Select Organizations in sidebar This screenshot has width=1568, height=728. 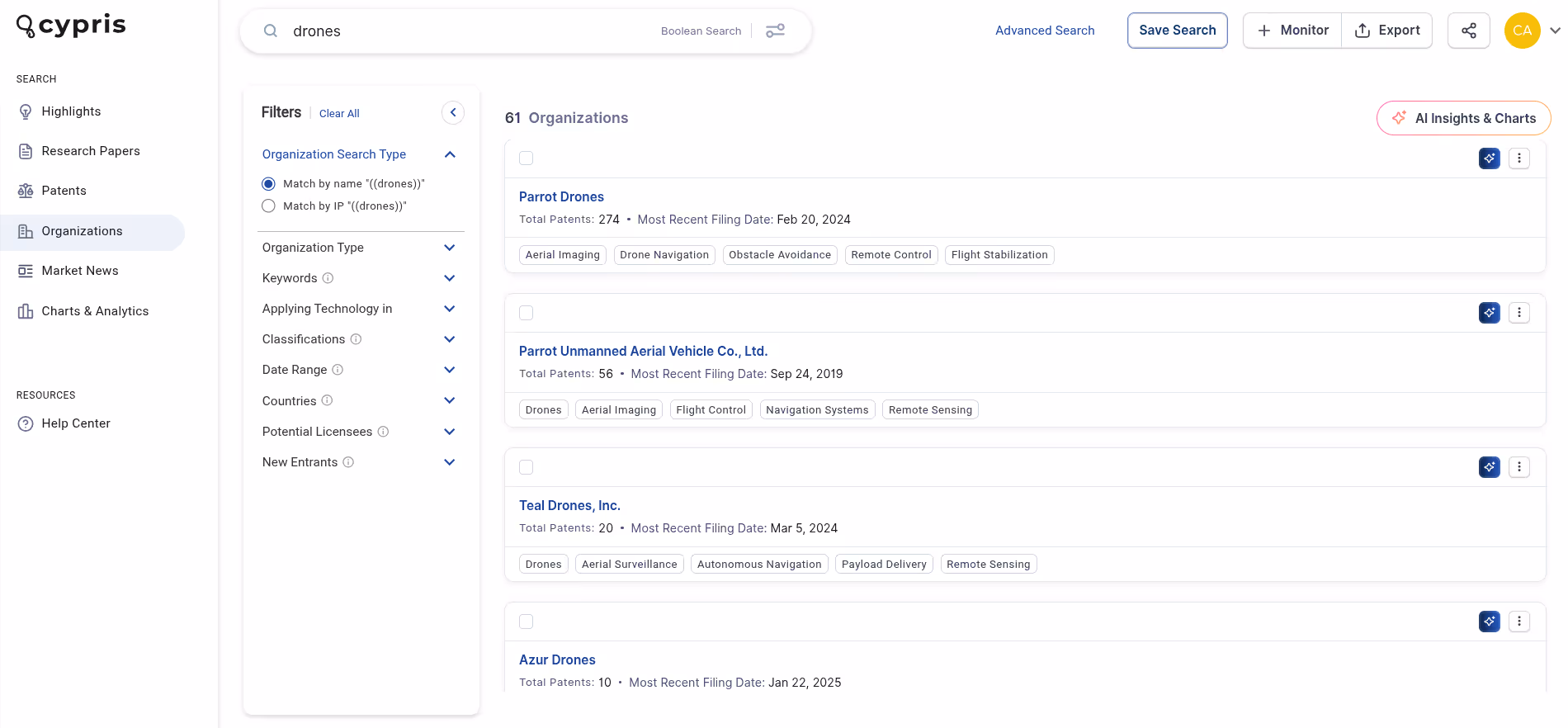click(92, 231)
